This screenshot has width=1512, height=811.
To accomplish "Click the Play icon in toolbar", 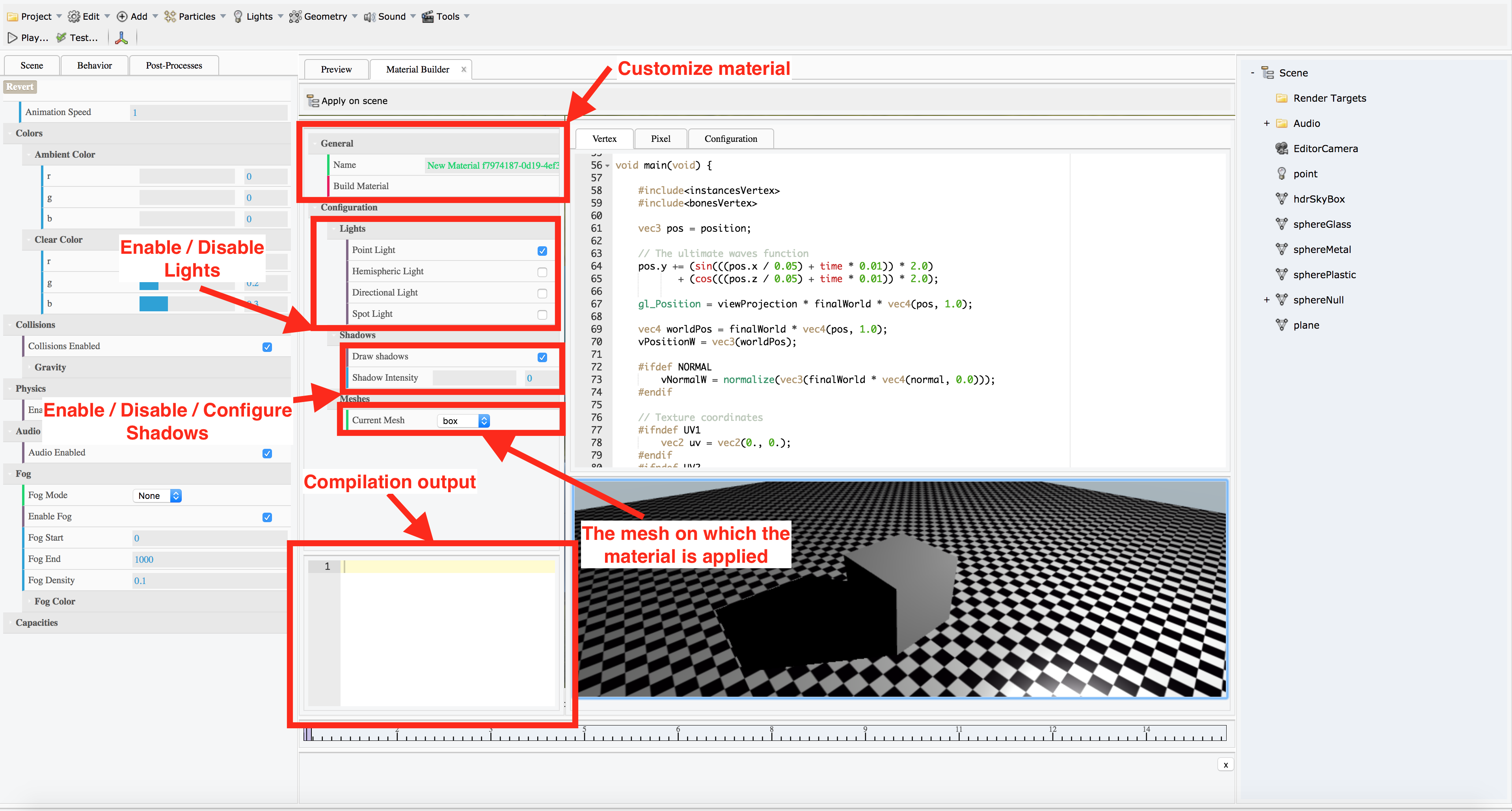I will tap(12, 37).
